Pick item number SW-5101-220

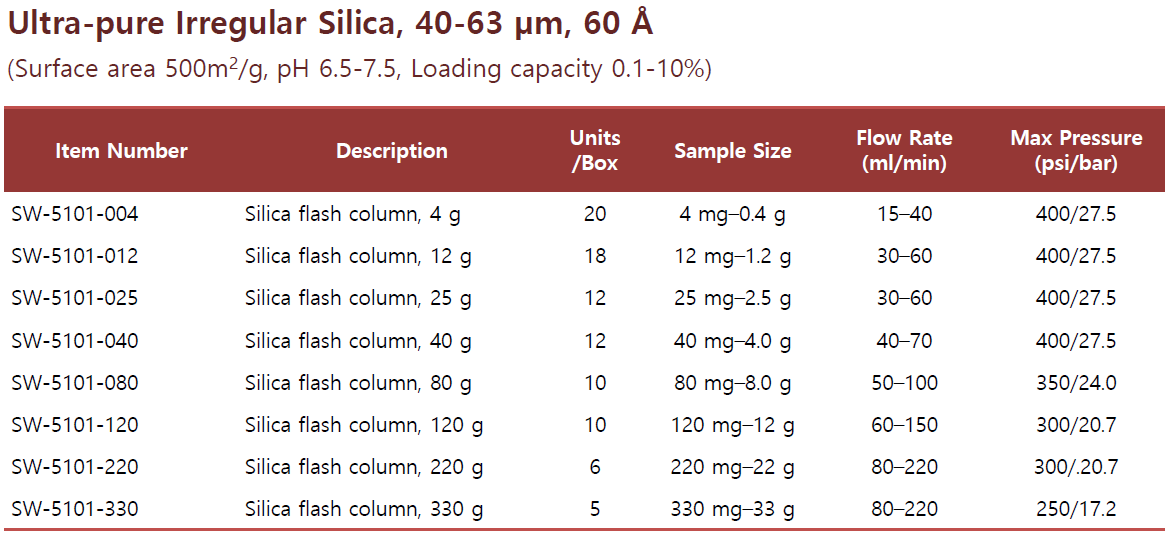coord(75,467)
